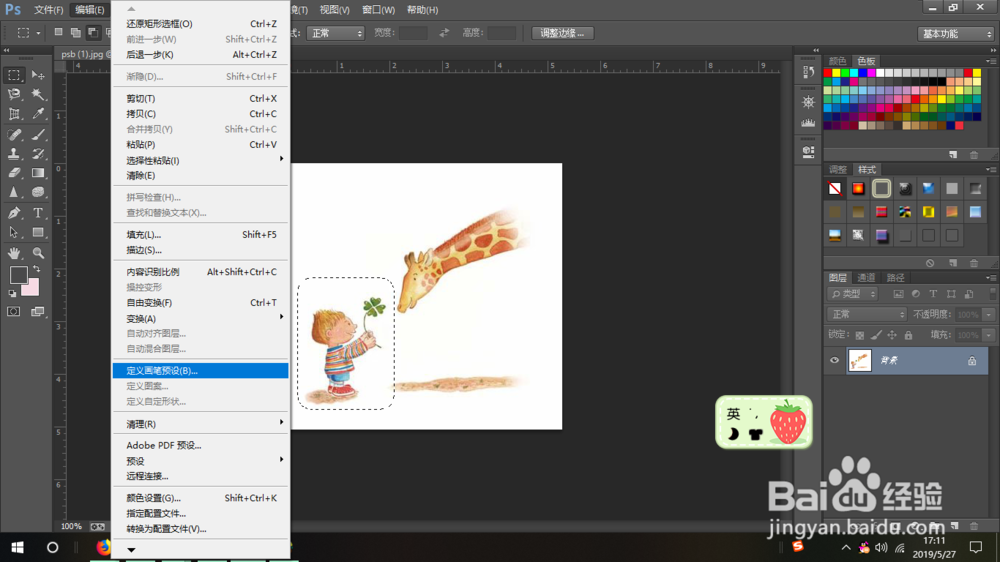Select the Hand tool
Screen dimensions: 1000x562
click(14, 253)
